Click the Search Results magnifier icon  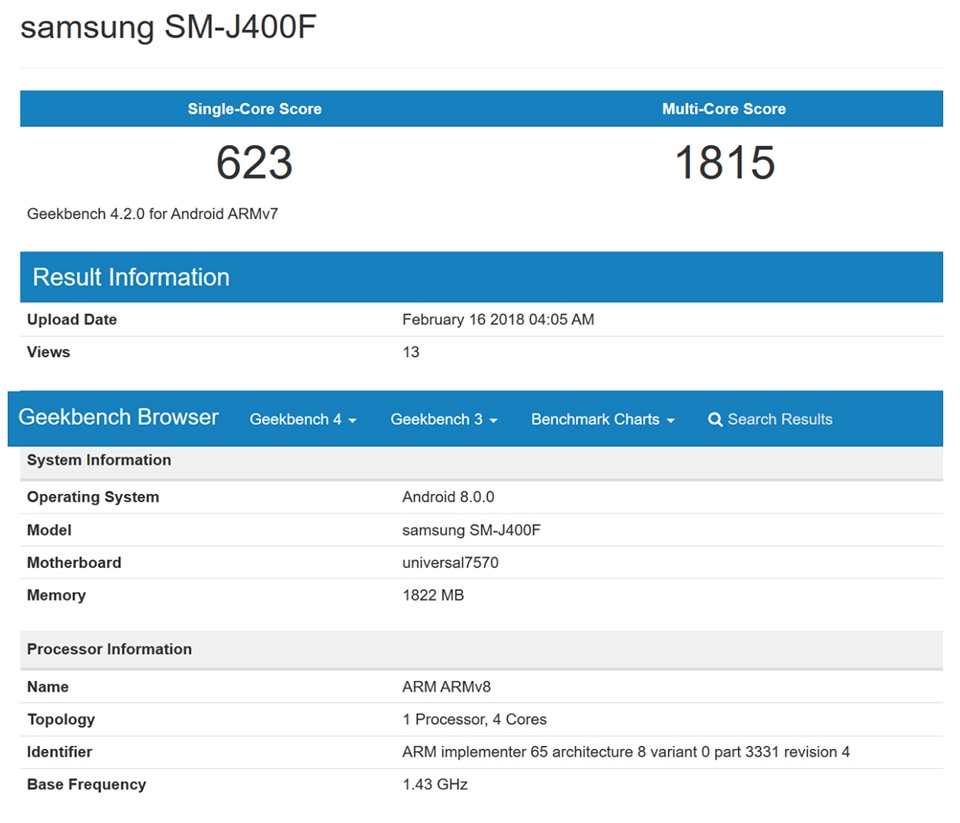click(714, 419)
